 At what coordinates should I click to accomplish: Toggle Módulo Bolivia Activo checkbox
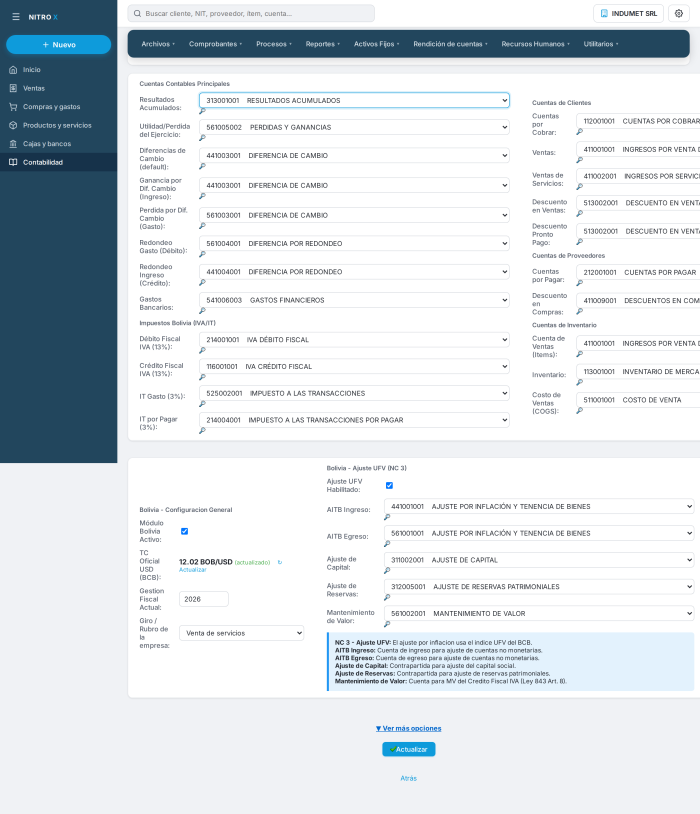coord(184,531)
